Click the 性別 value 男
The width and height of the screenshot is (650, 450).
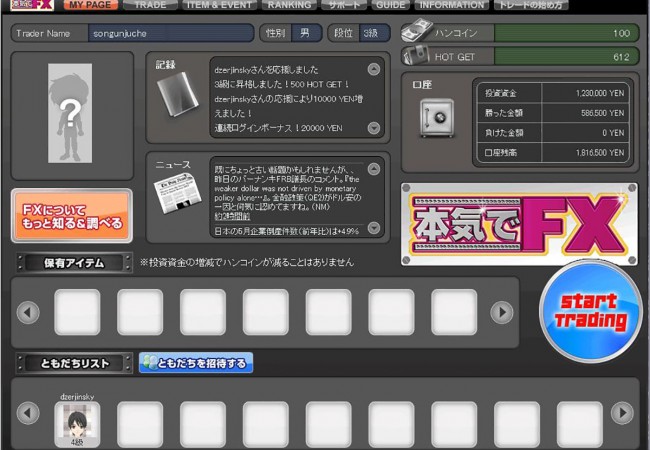coord(306,33)
